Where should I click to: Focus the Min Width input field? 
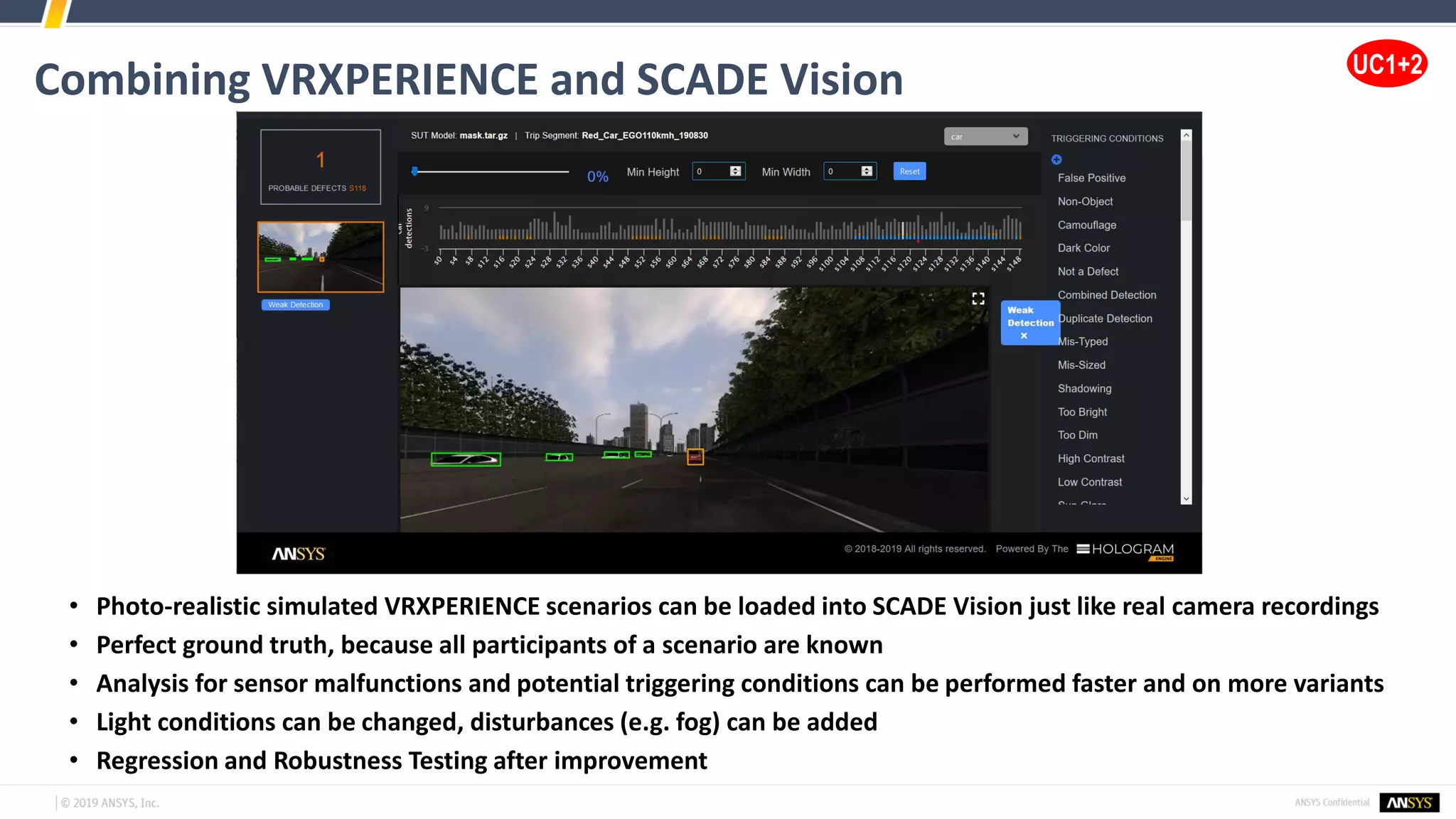850,171
